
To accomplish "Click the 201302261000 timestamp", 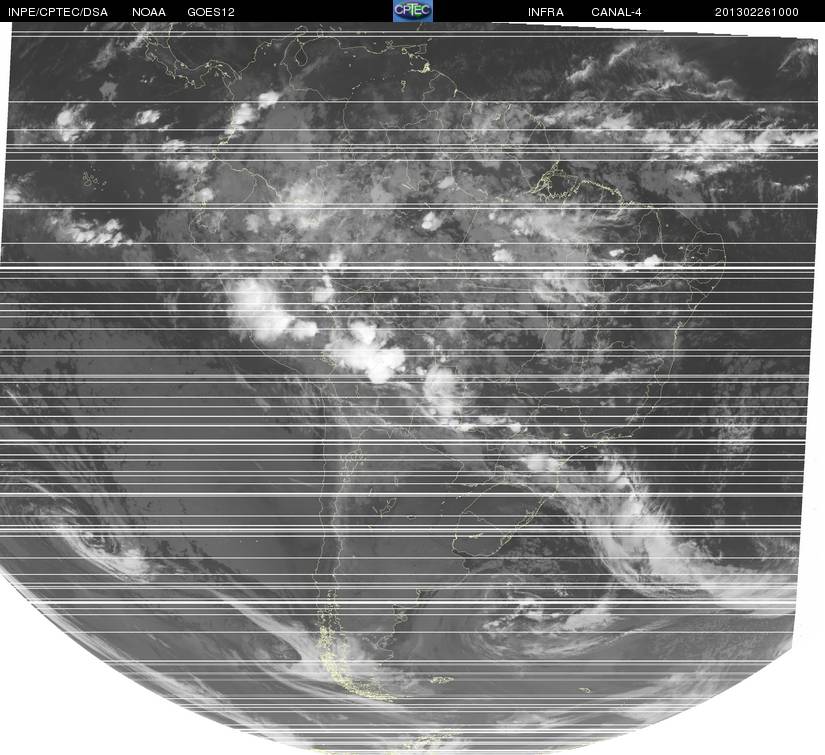I will pyautogui.click(x=757, y=12).
